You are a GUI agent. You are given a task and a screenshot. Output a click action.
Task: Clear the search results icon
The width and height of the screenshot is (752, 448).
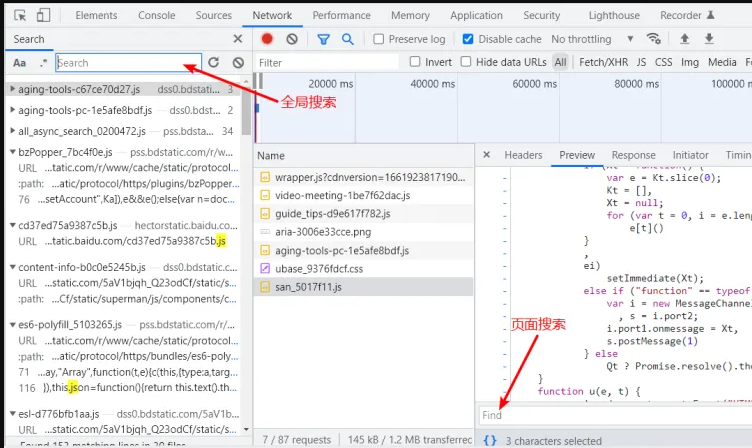pyautogui.click(x=238, y=62)
